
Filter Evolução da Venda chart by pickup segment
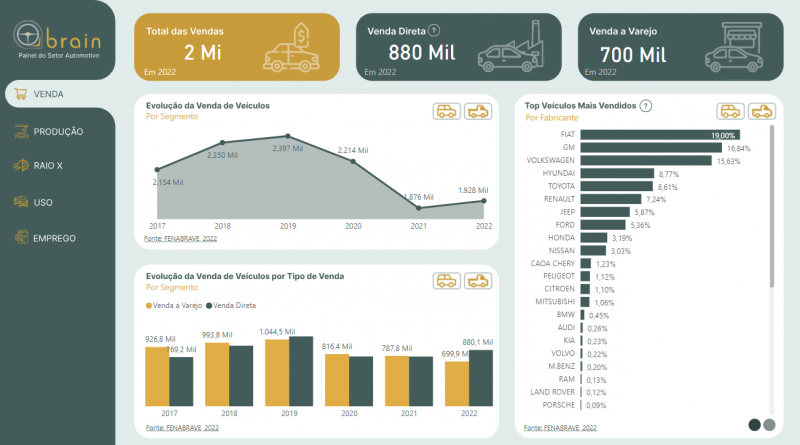click(x=478, y=111)
